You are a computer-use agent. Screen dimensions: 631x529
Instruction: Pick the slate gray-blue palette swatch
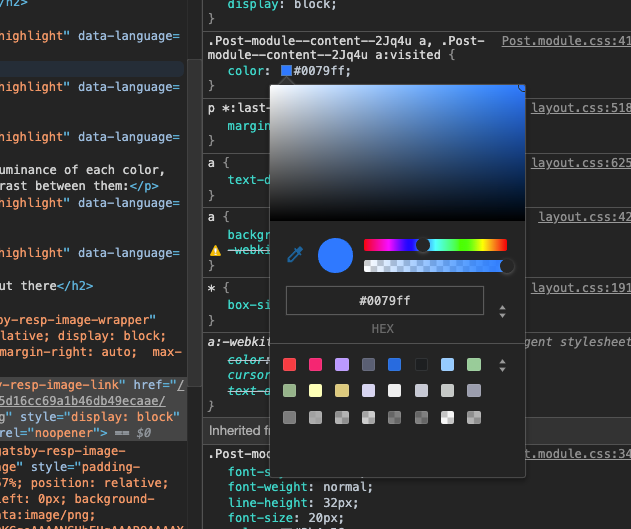tap(368, 364)
